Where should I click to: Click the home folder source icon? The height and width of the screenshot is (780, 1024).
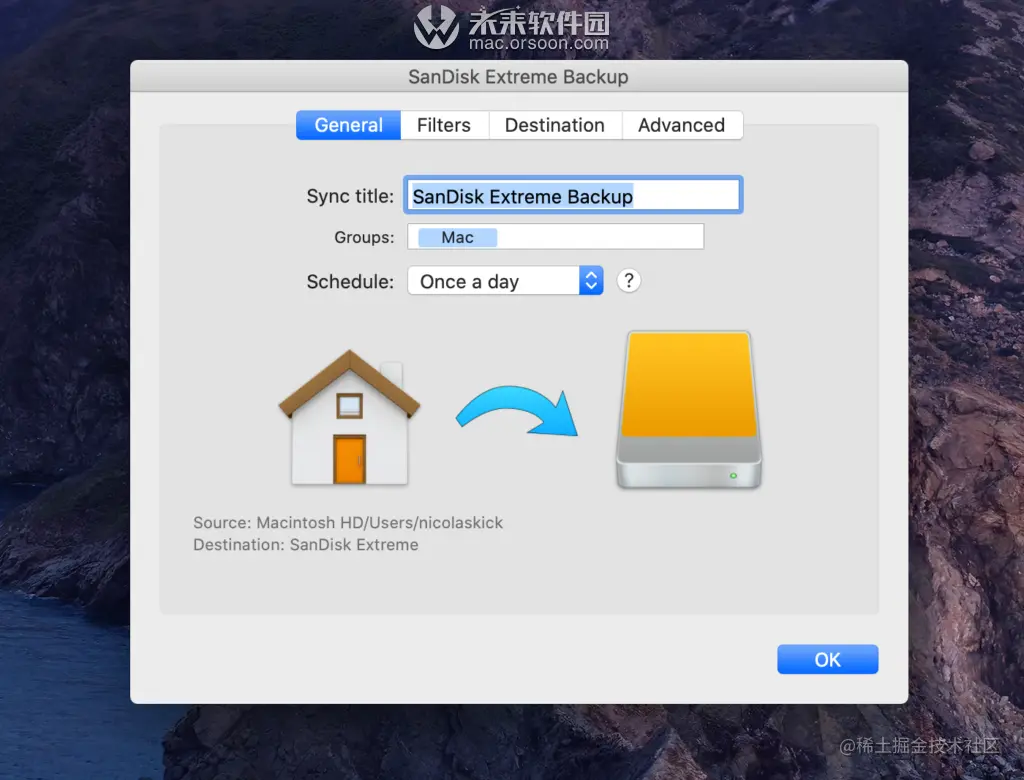[x=349, y=417]
